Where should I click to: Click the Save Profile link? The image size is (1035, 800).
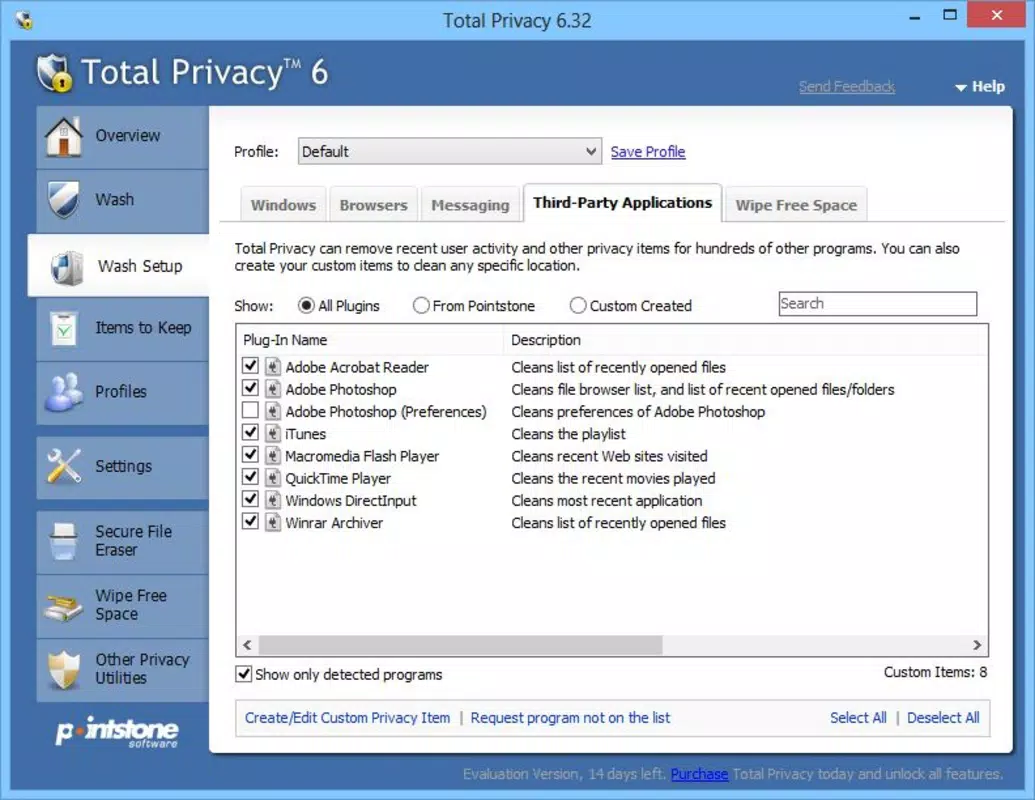pyautogui.click(x=648, y=152)
